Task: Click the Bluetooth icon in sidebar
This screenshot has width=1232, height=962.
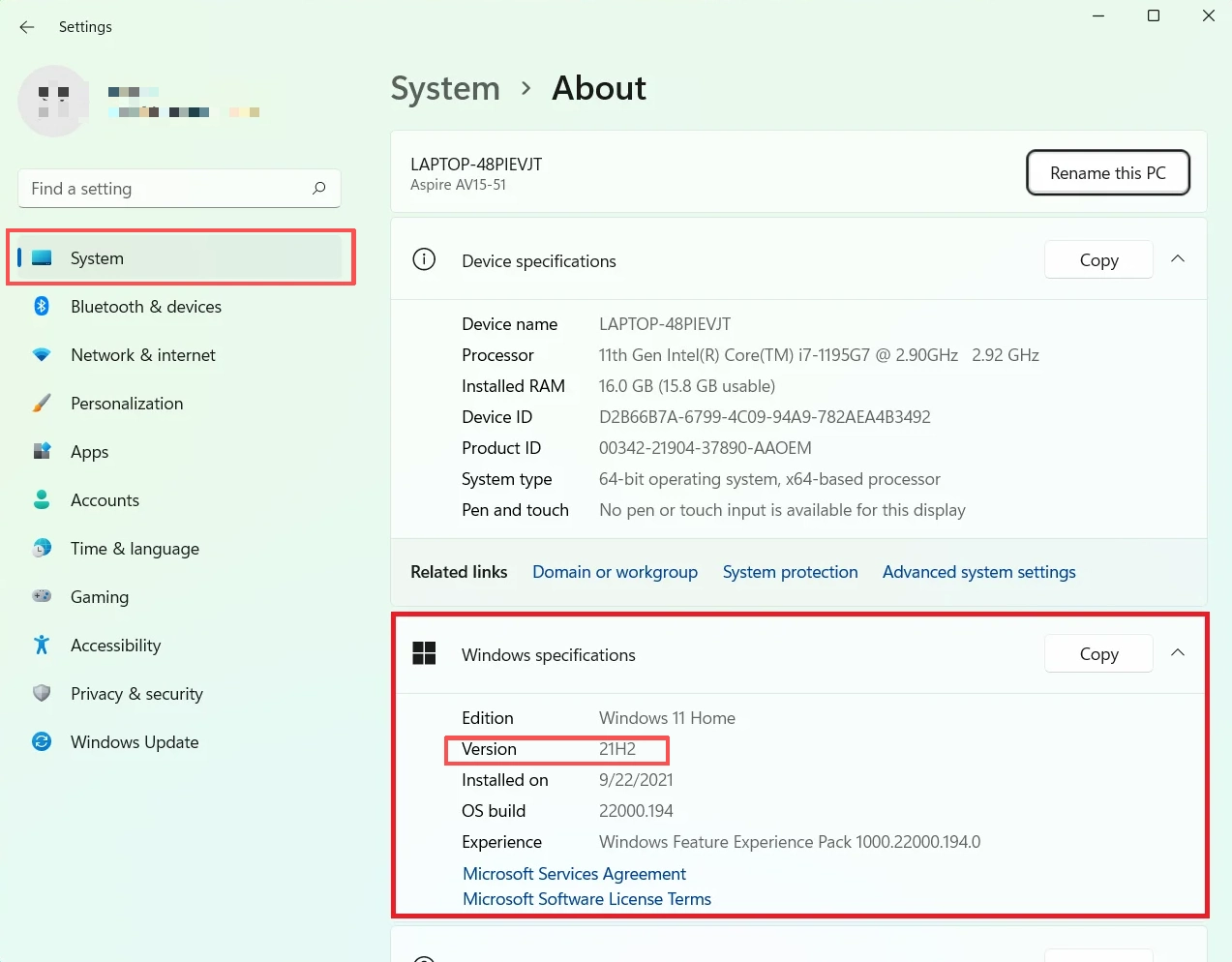Action: coord(42,306)
